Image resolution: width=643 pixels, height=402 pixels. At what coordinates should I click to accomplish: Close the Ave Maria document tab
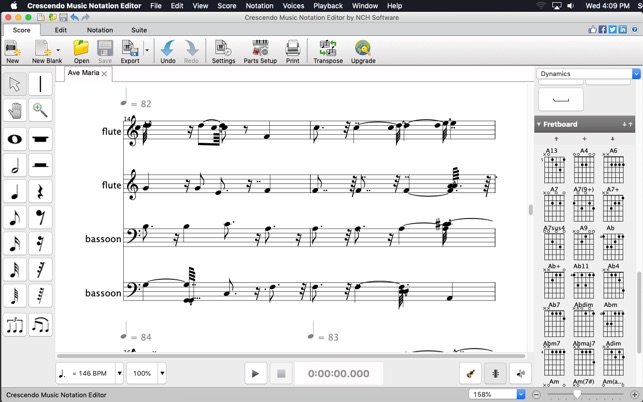coord(104,73)
